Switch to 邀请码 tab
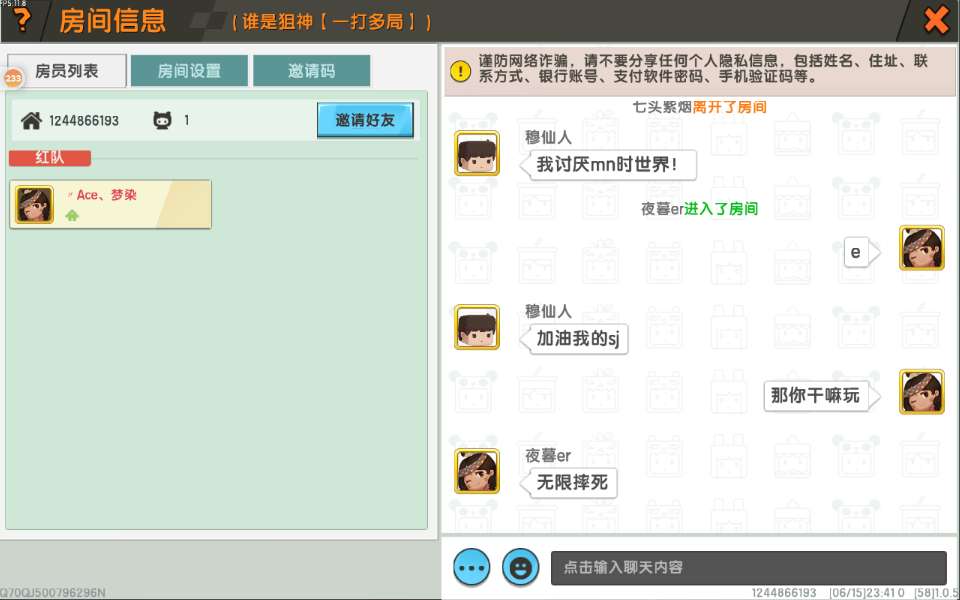This screenshot has width=960, height=600. pyautogui.click(x=311, y=71)
